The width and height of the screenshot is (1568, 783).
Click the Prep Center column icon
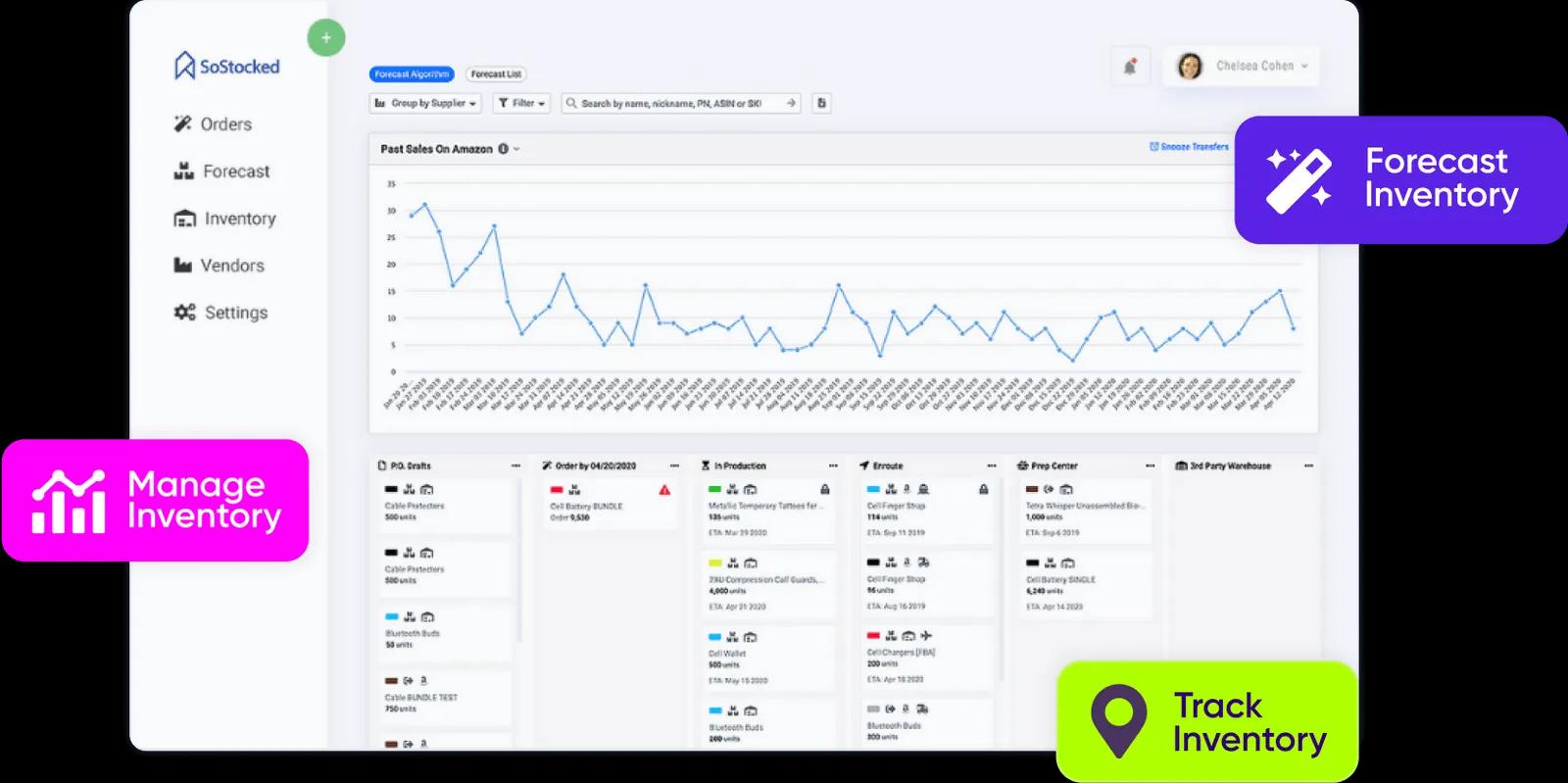(1023, 465)
